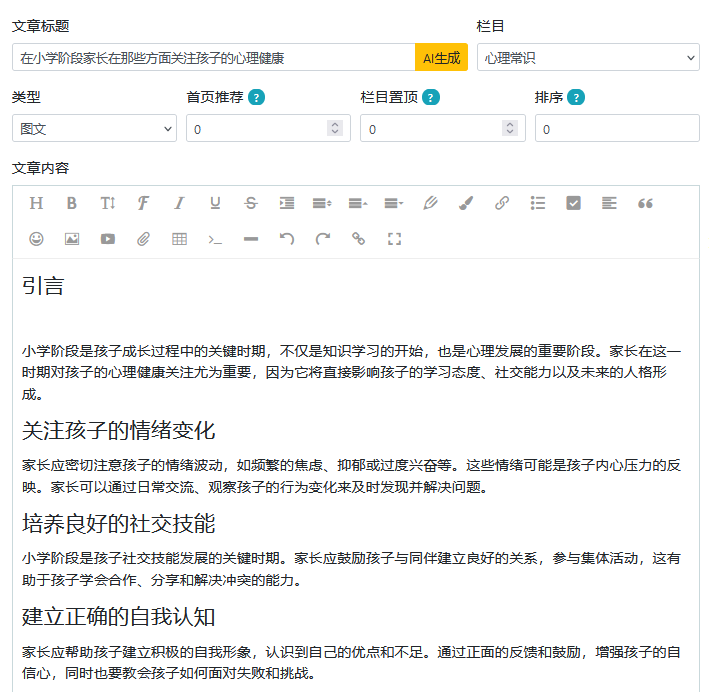The image size is (709, 692).
Task: Click the 首页推荐 help question icon
Action: (x=256, y=97)
